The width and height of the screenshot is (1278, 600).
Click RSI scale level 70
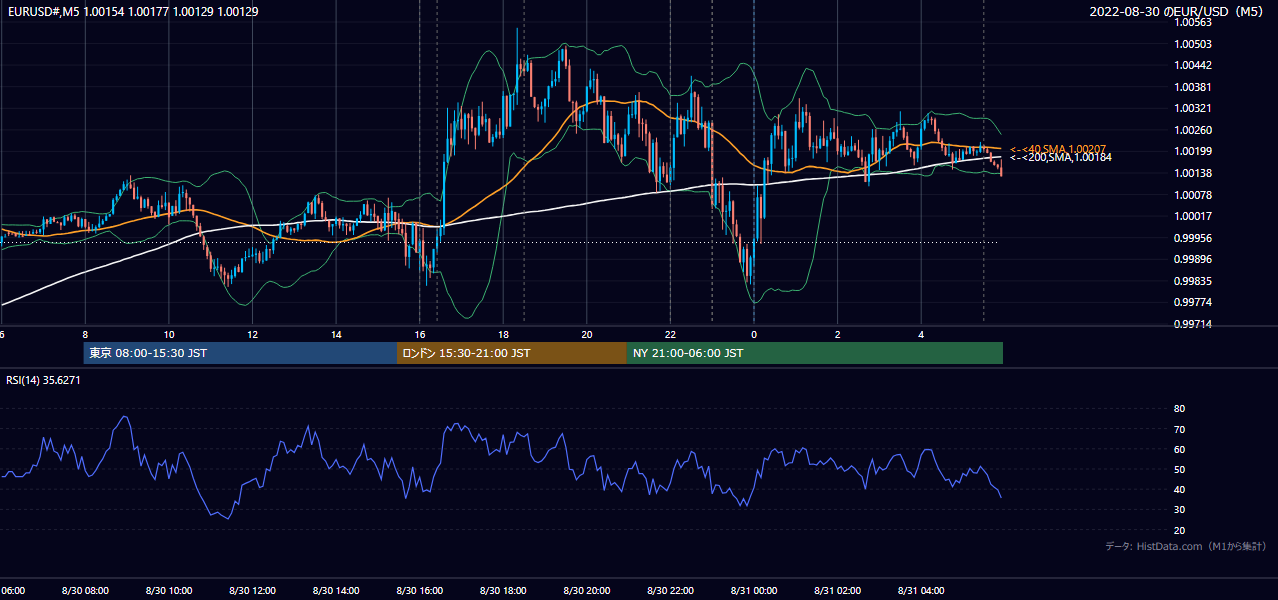(x=1179, y=430)
